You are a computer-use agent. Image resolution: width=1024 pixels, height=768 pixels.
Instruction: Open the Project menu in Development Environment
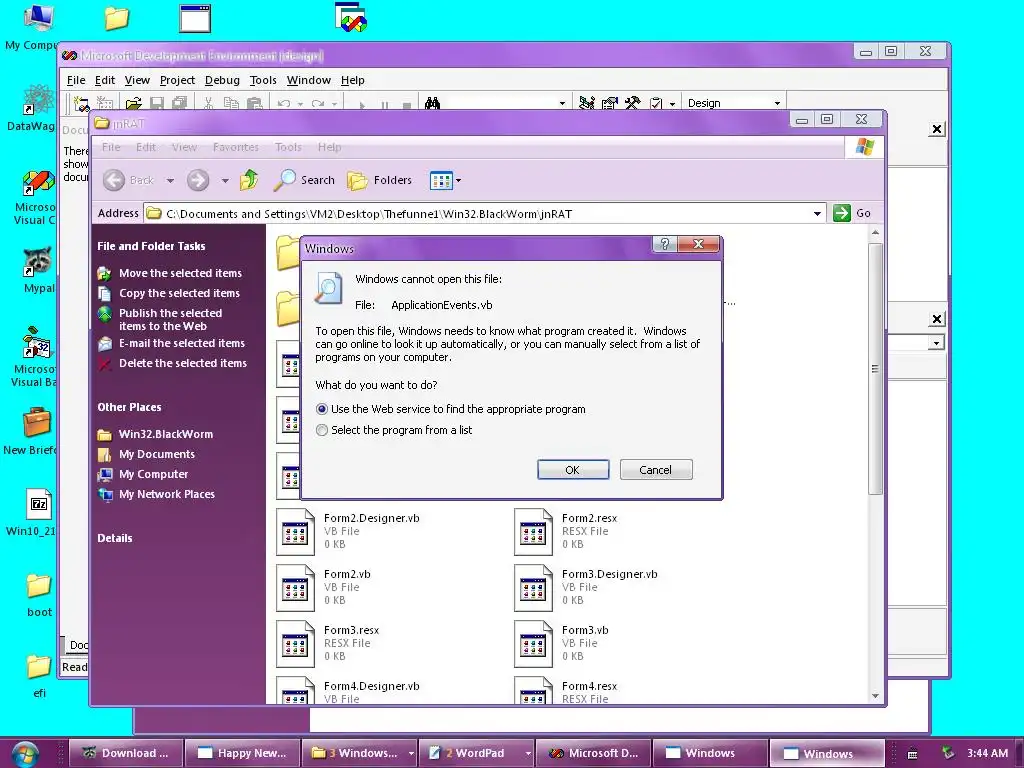(177, 80)
